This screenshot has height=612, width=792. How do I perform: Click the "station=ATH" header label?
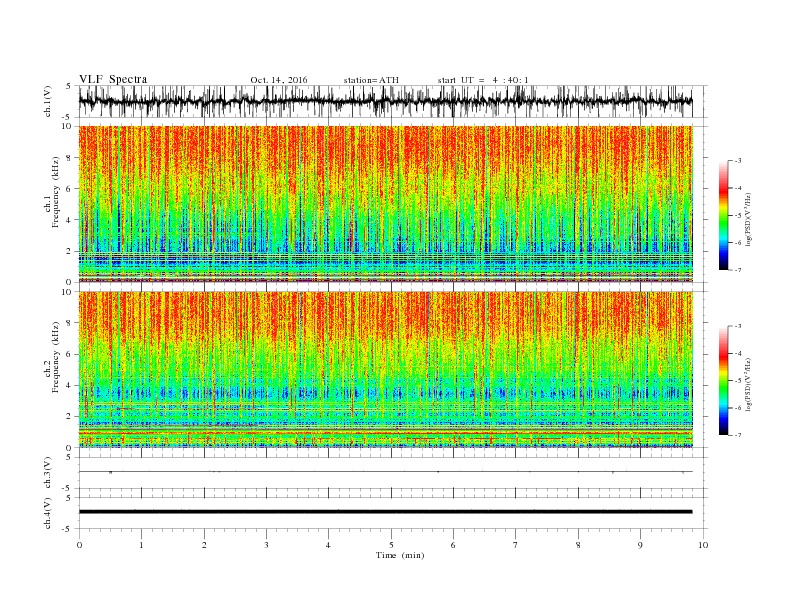click(371, 80)
